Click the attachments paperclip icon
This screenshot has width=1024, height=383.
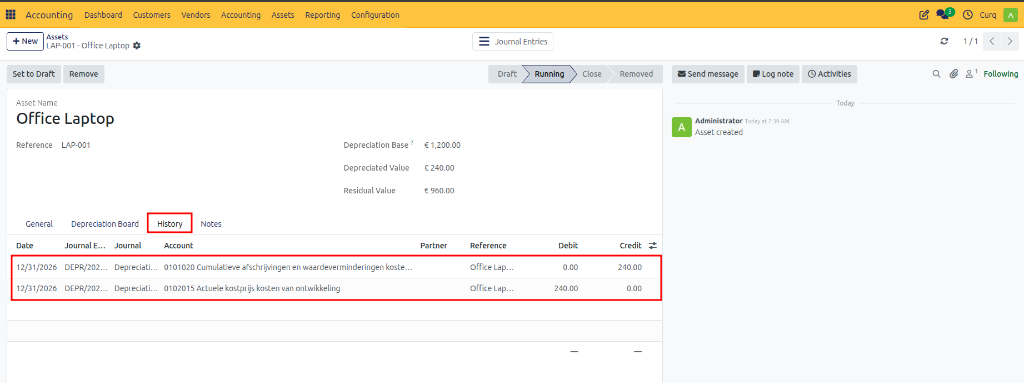953,74
